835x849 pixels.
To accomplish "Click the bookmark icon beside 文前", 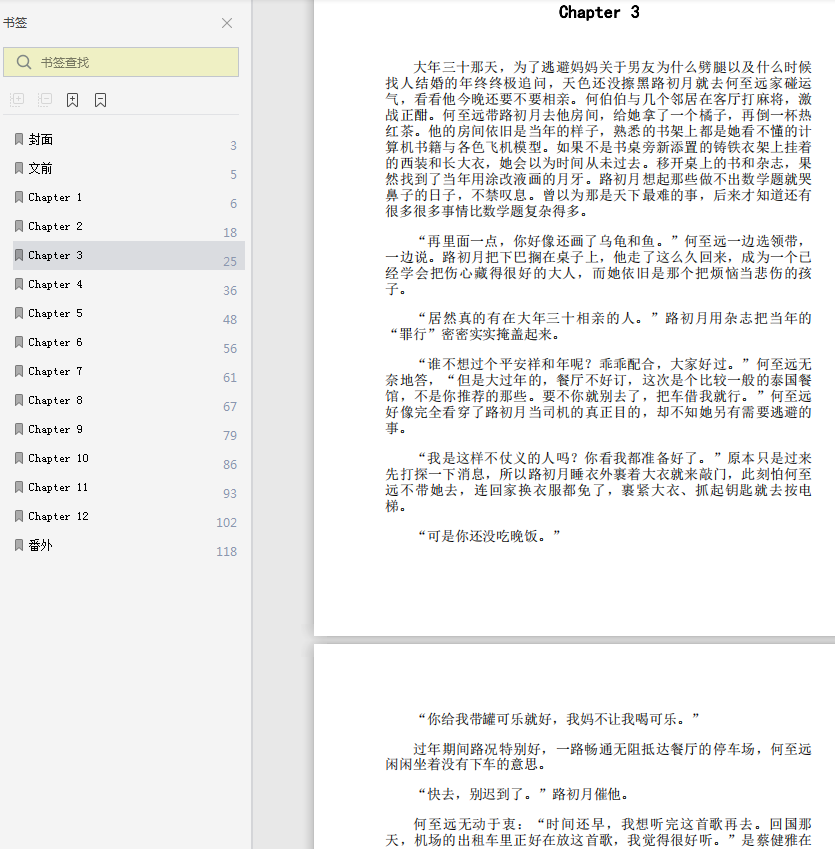I will 19,168.
